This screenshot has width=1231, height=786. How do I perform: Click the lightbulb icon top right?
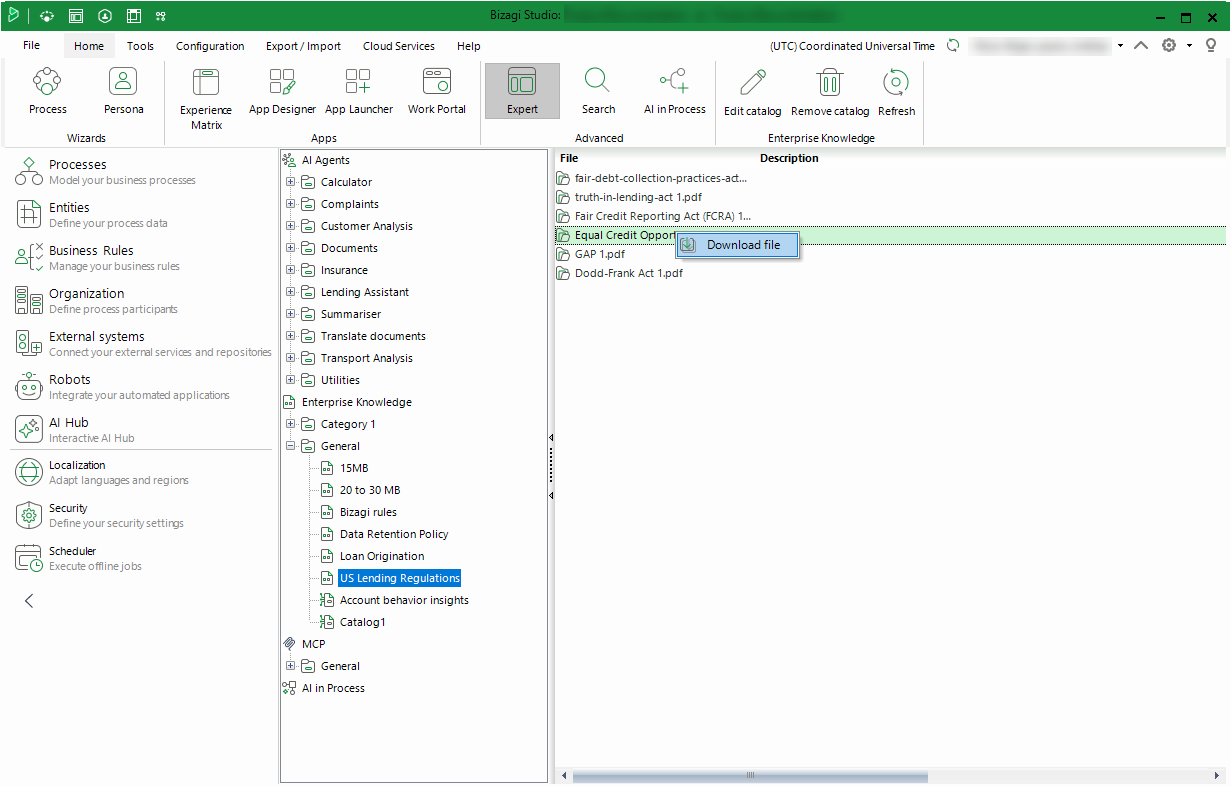pos(1211,46)
